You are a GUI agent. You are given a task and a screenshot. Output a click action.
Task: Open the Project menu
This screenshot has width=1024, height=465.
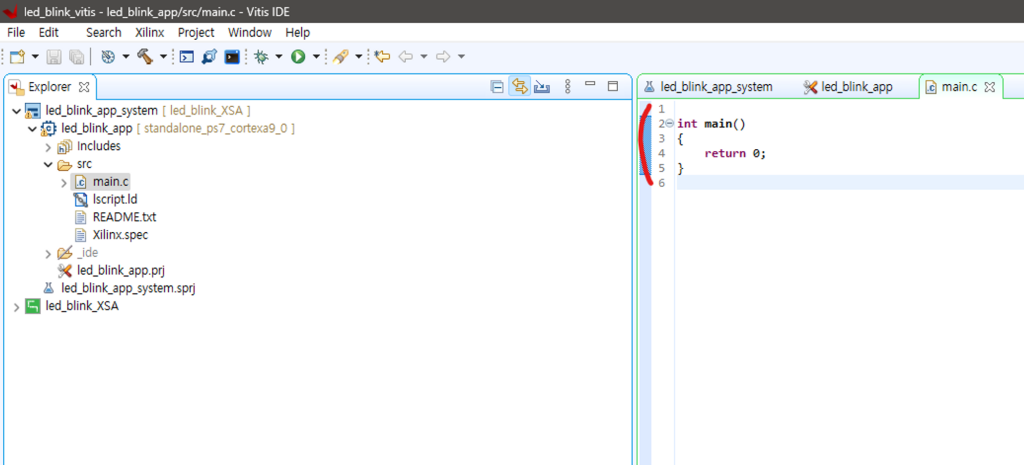(196, 33)
